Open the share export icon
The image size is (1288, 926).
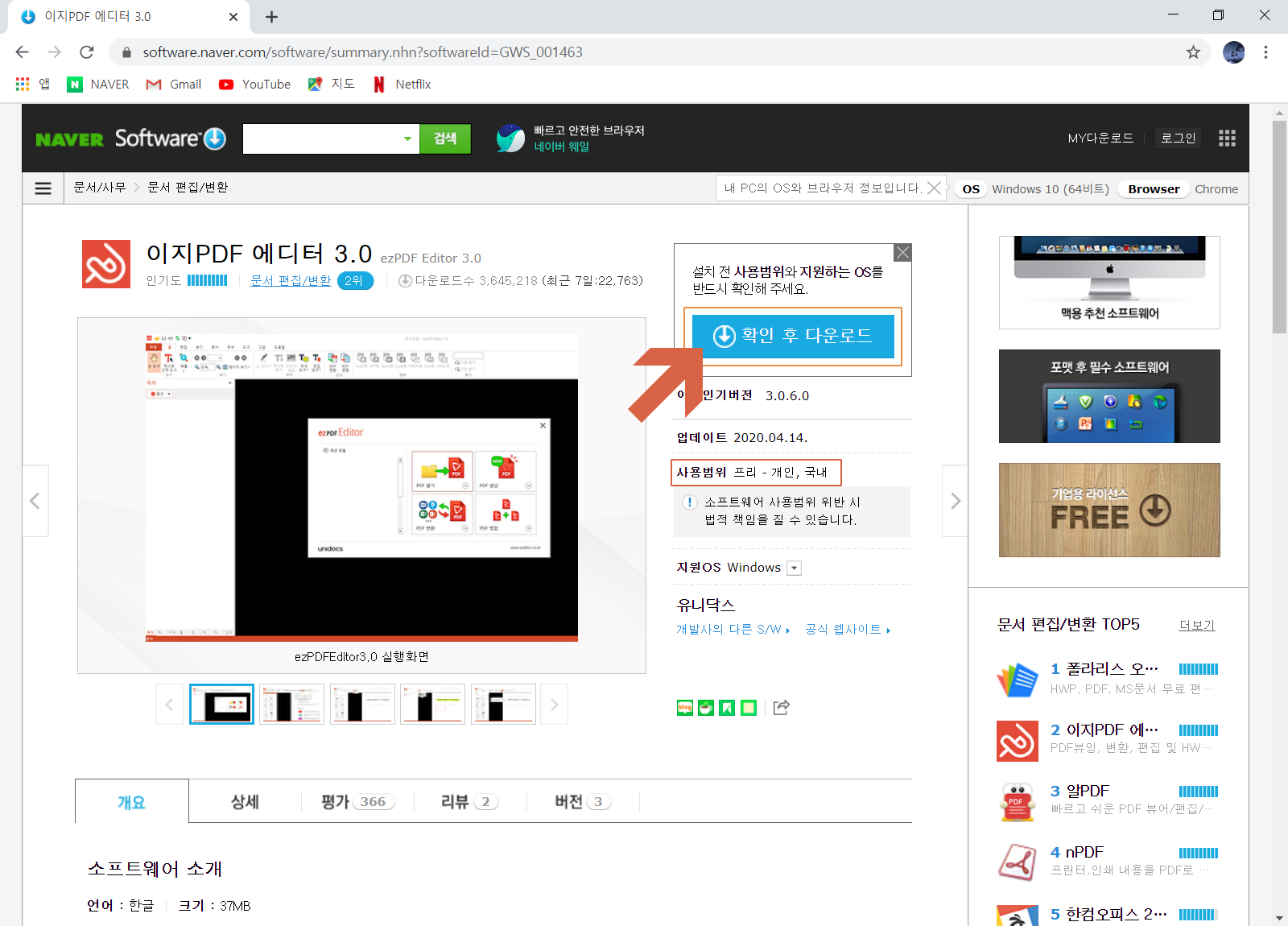click(x=781, y=708)
